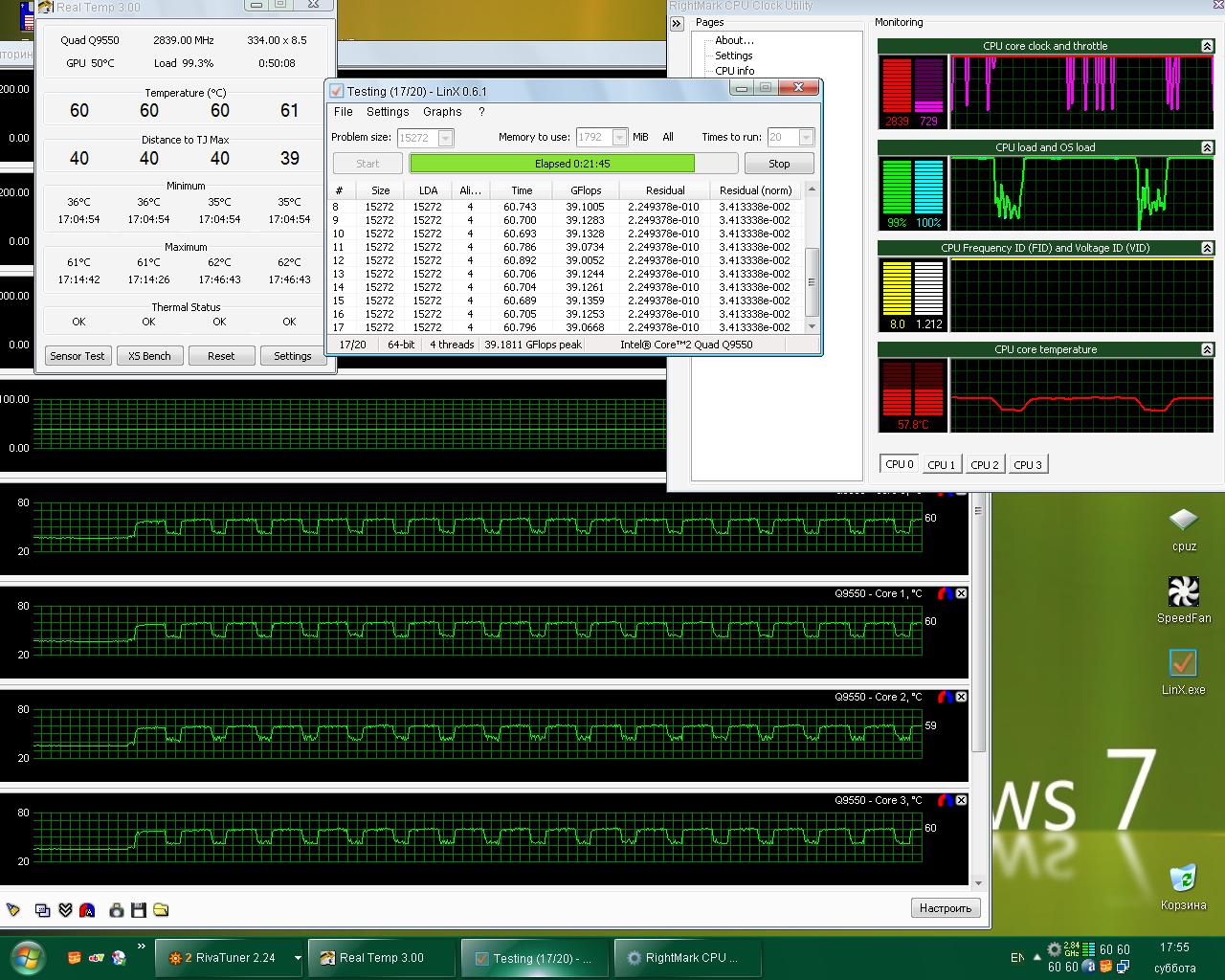Click the EN language indicator
The image size is (1225, 980).
(1016, 957)
